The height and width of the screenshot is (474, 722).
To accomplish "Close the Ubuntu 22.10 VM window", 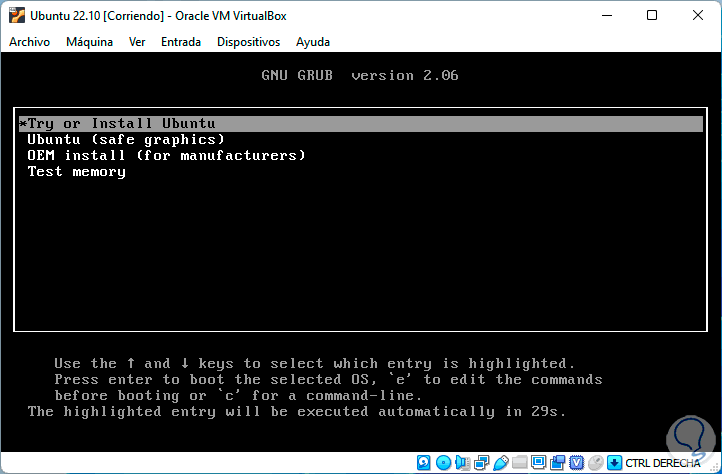I will point(698,15).
